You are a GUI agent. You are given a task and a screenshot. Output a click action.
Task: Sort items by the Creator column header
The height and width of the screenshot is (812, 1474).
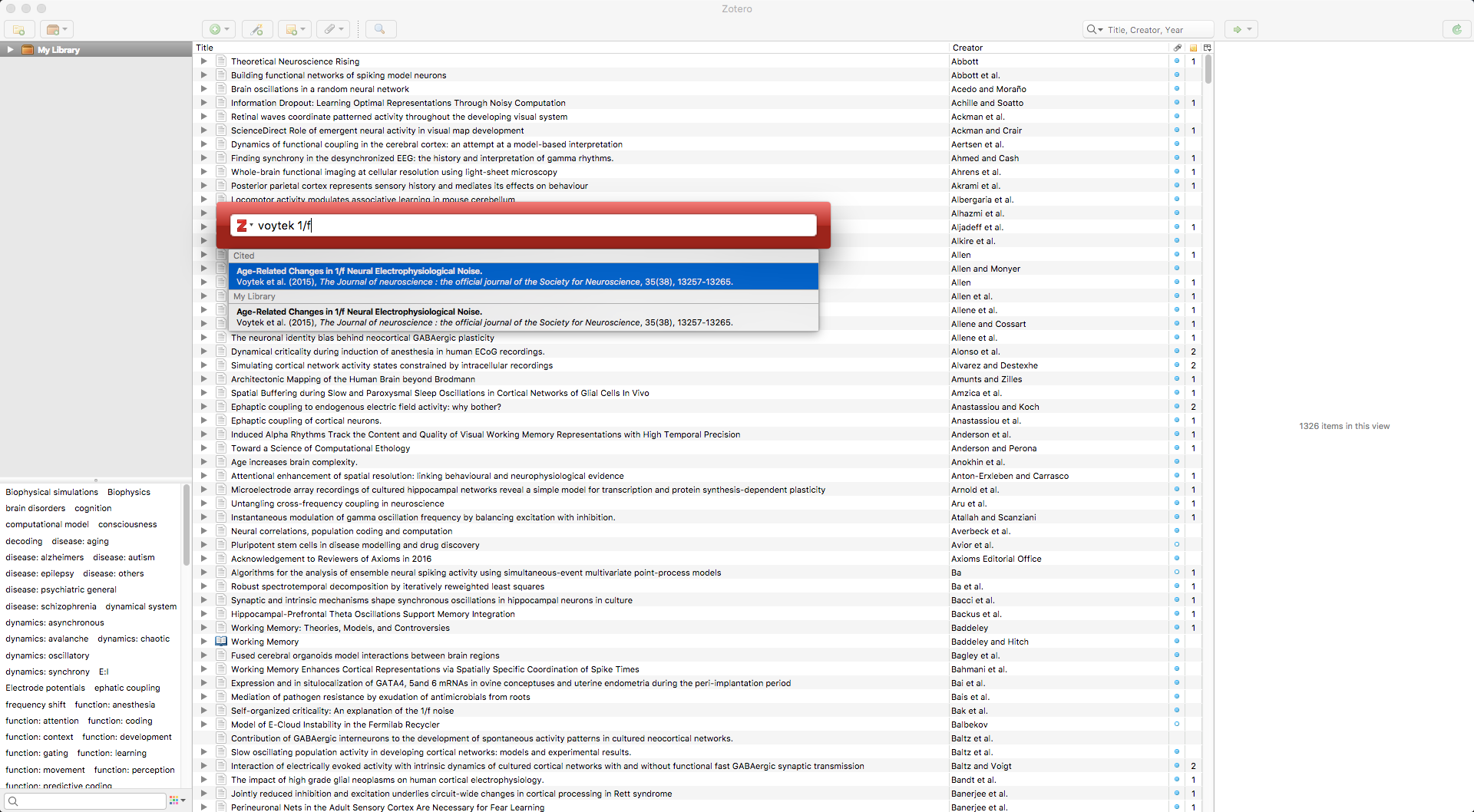coord(1059,48)
